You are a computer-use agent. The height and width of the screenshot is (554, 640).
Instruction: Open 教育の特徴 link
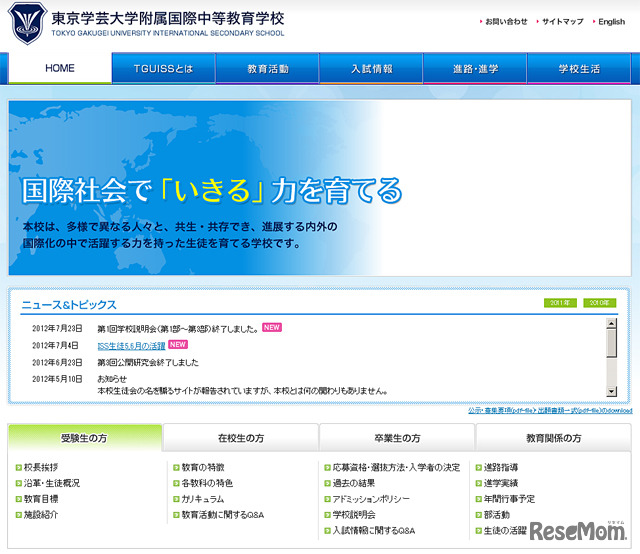(203, 467)
